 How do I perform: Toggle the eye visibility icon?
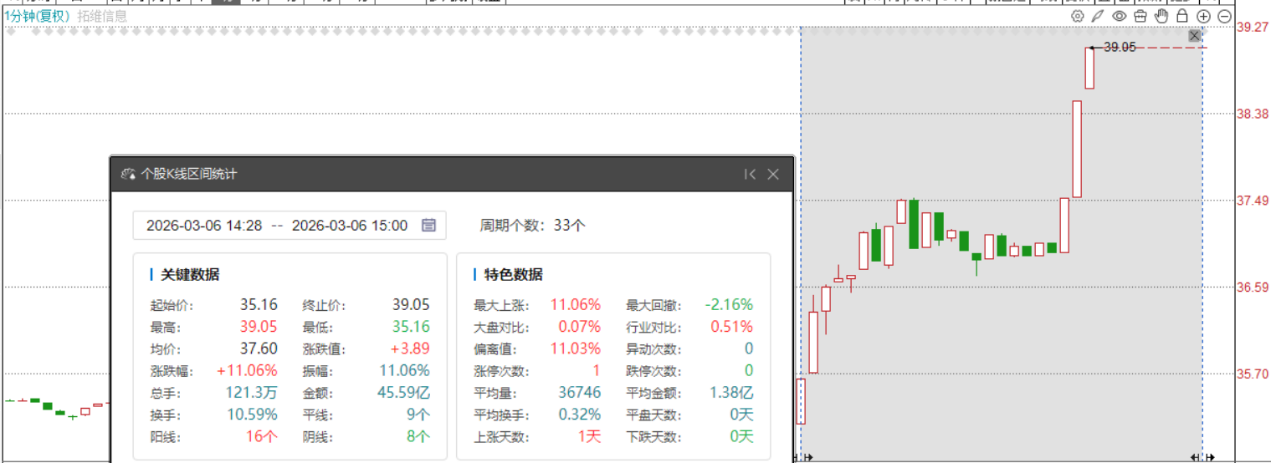[x=1119, y=16]
